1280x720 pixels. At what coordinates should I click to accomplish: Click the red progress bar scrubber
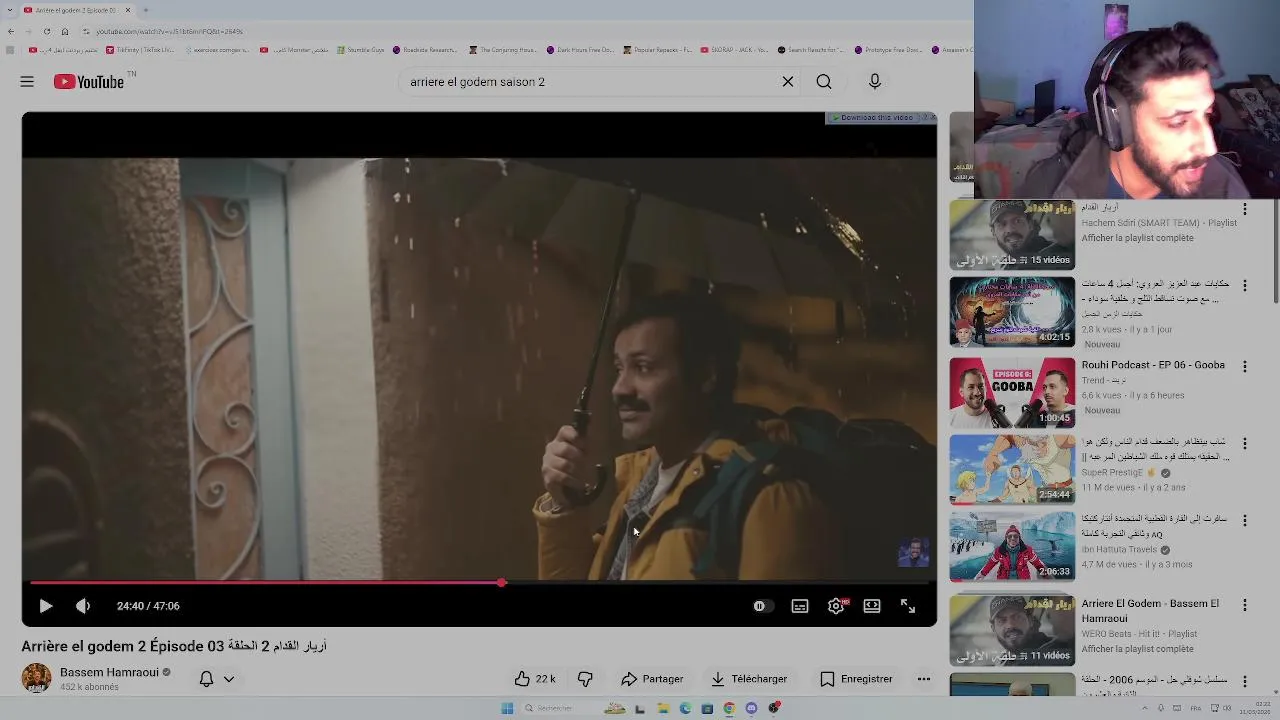pos(501,582)
